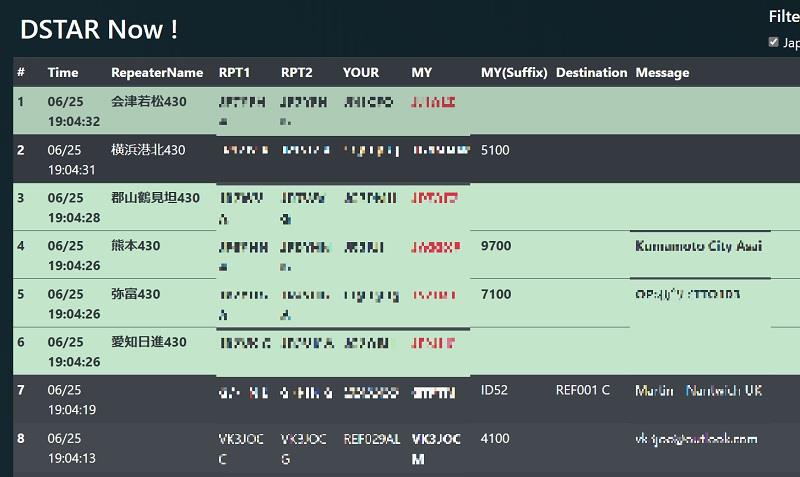Screen dimensions: 800x477
Task: Click suffix 7100 in 弥富430 row
Action: 496,294
